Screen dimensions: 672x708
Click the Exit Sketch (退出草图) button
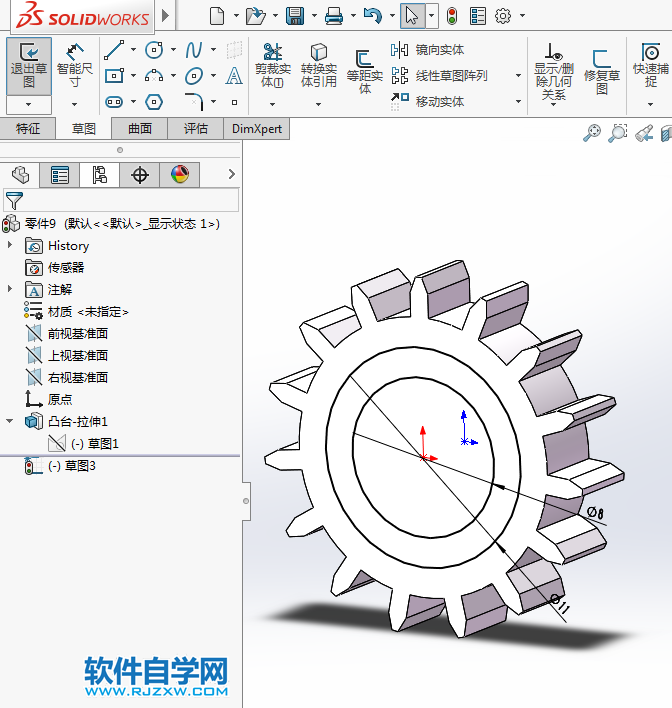(29, 66)
